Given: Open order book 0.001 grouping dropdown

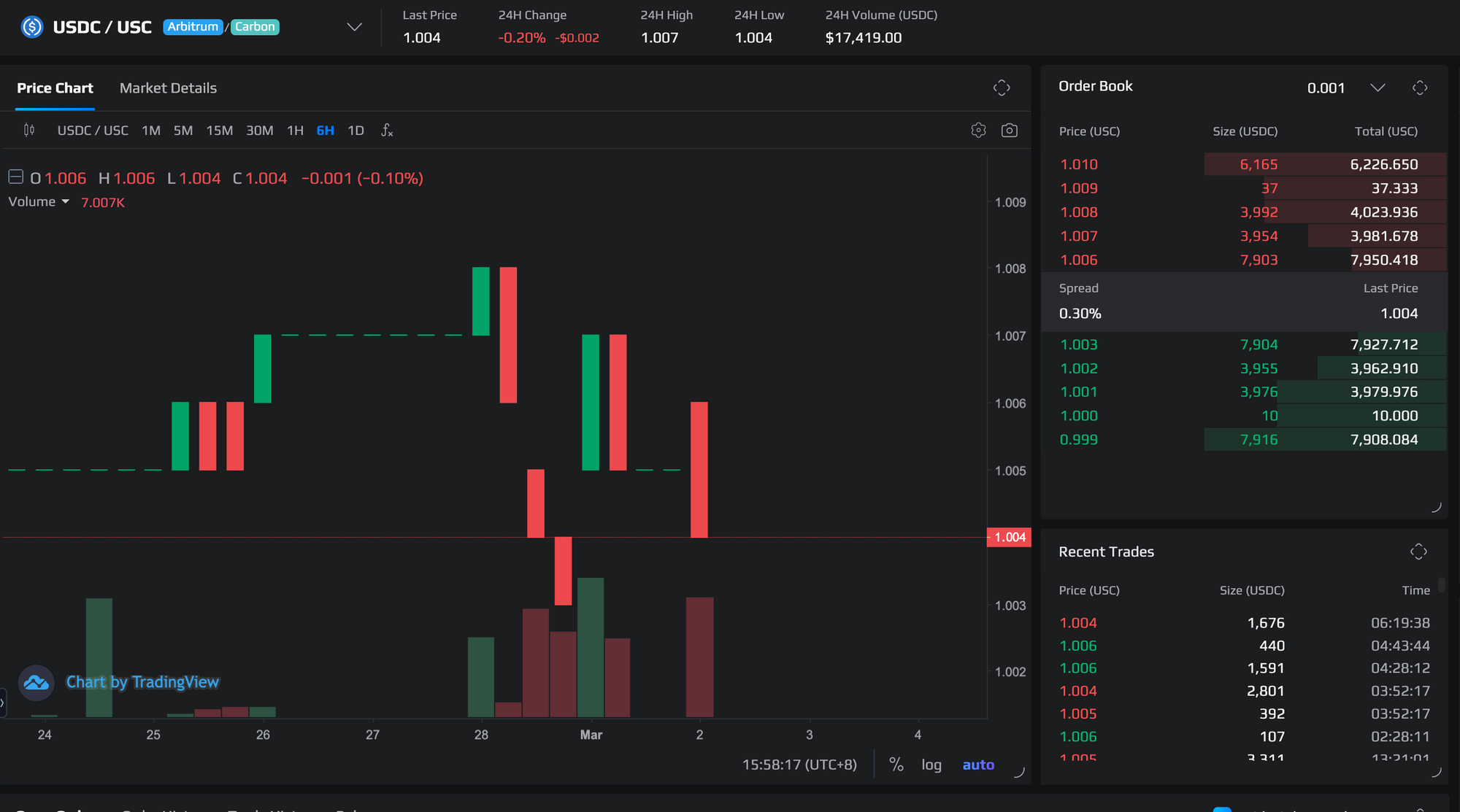Looking at the screenshot, I should coord(1377,88).
